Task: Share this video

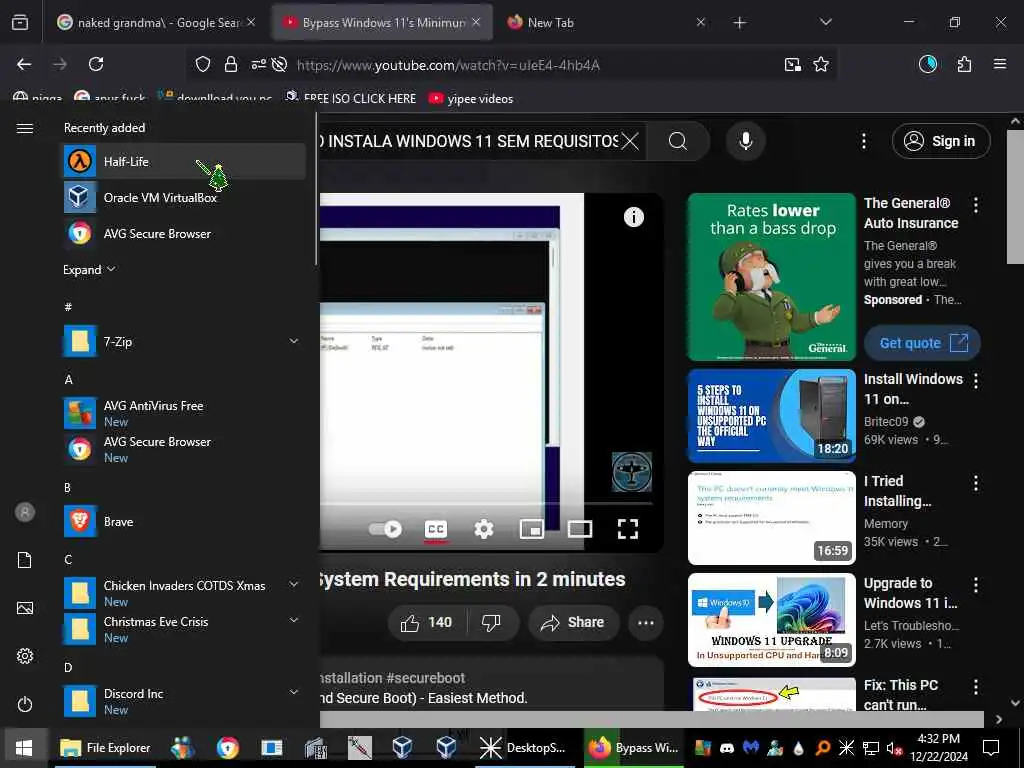Action: (x=573, y=622)
